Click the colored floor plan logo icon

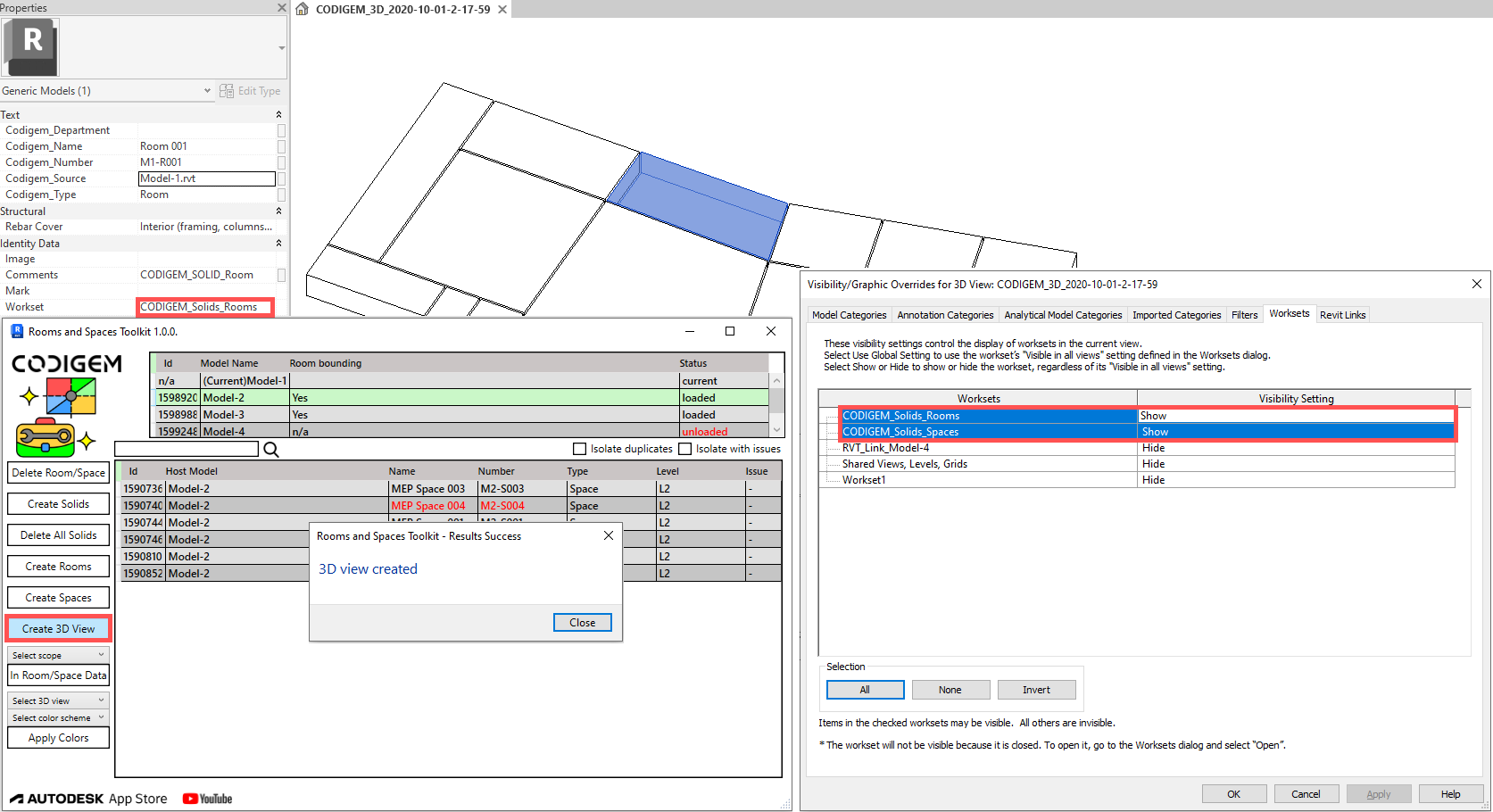[x=71, y=396]
